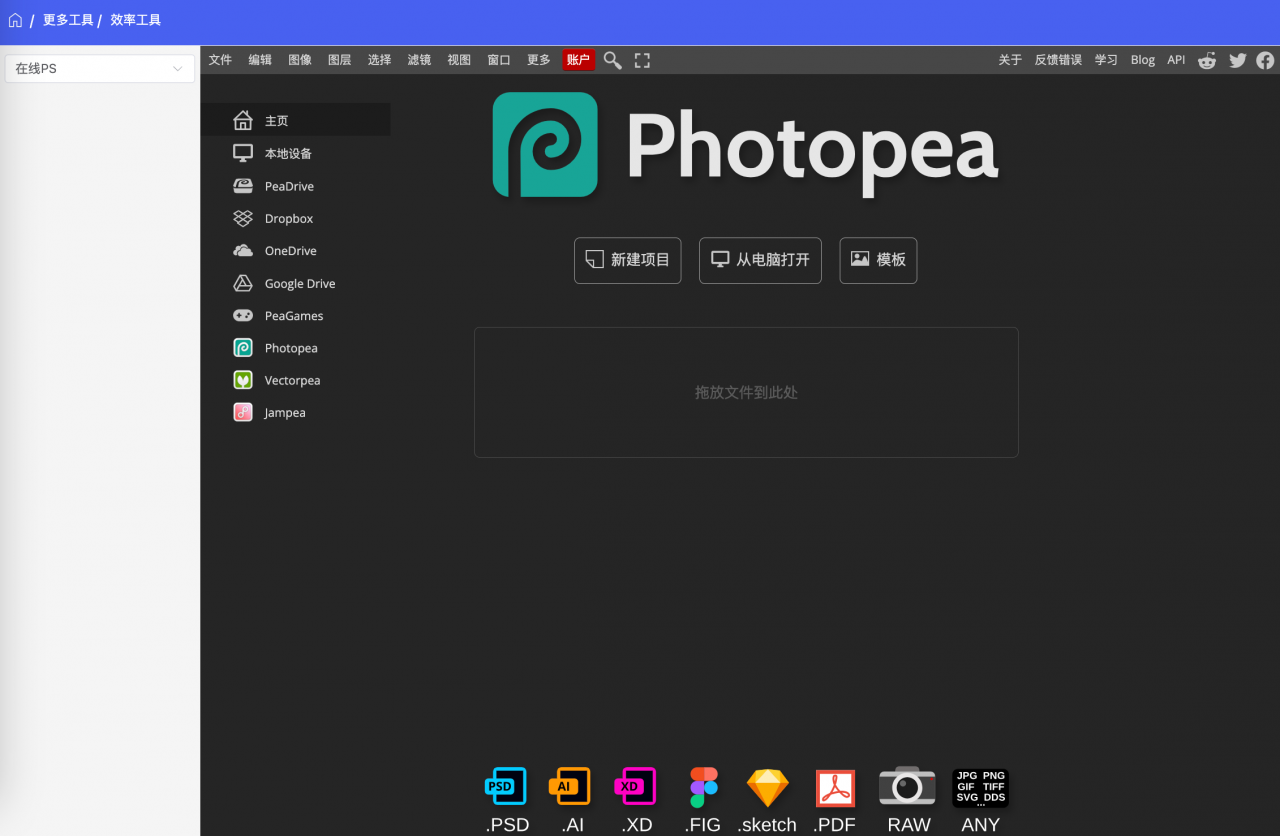
Task: Open the 学习 link
Action: coord(1106,60)
